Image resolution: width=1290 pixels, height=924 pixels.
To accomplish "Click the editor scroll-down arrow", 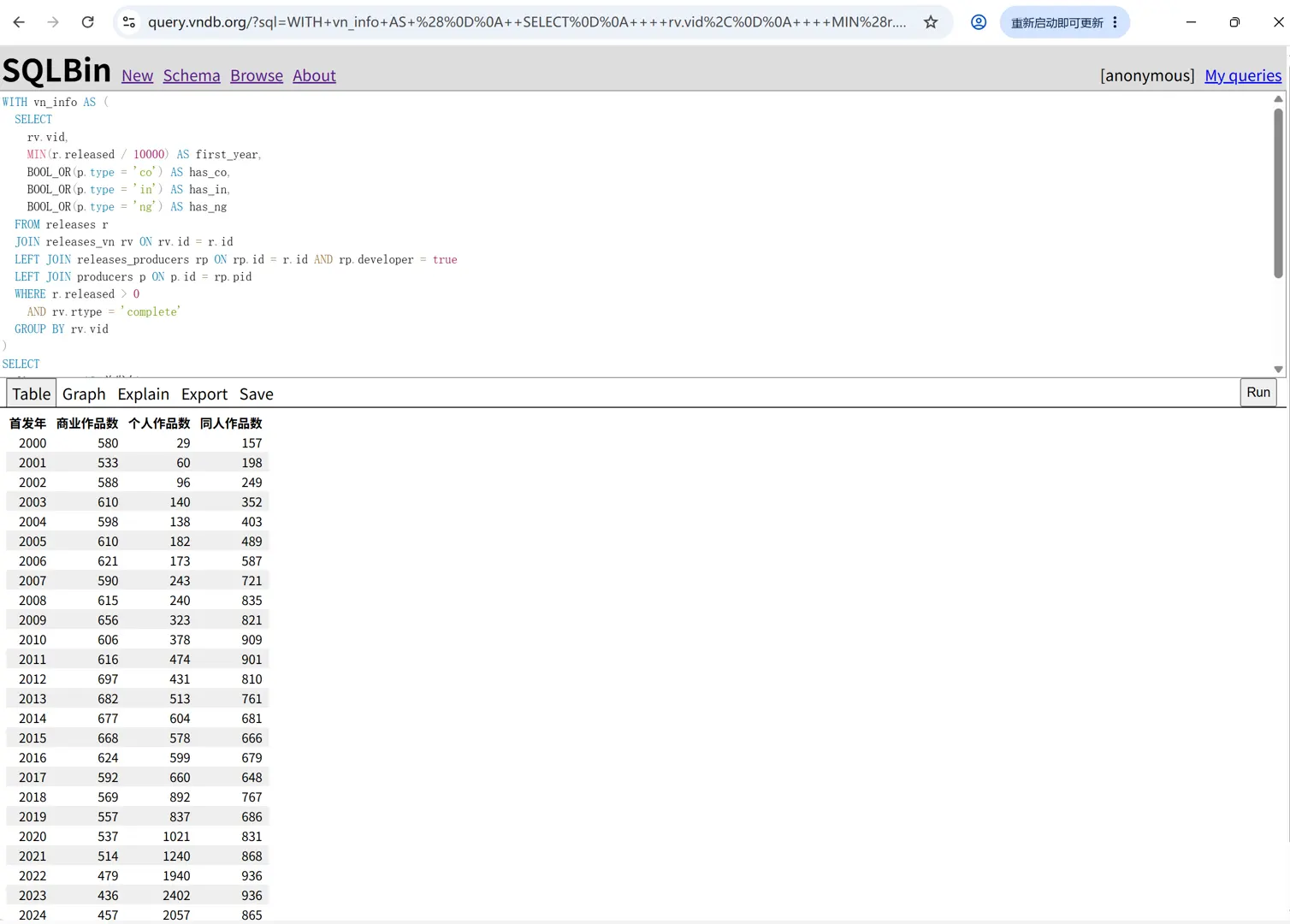I will [x=1278, y=370].
